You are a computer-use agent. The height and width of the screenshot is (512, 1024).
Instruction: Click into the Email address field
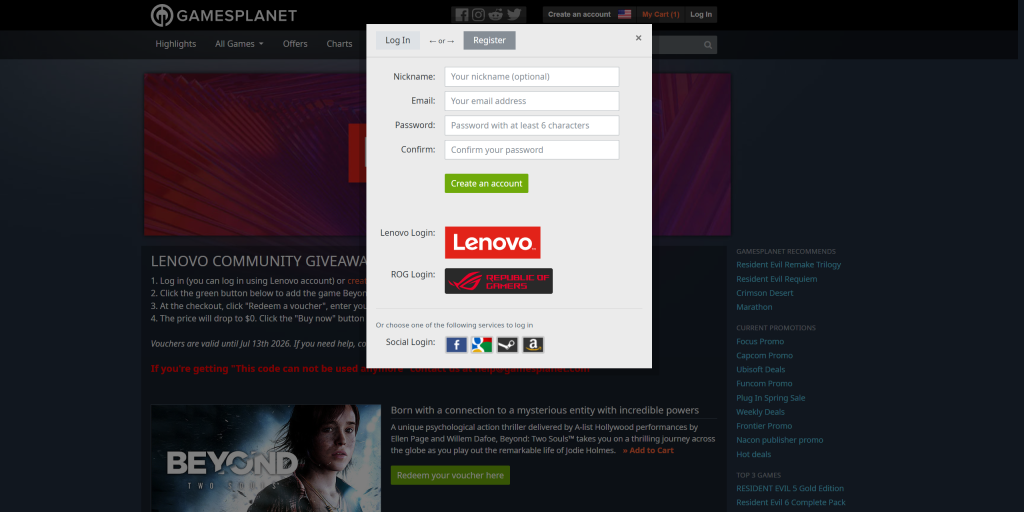(x=531, y=101)
